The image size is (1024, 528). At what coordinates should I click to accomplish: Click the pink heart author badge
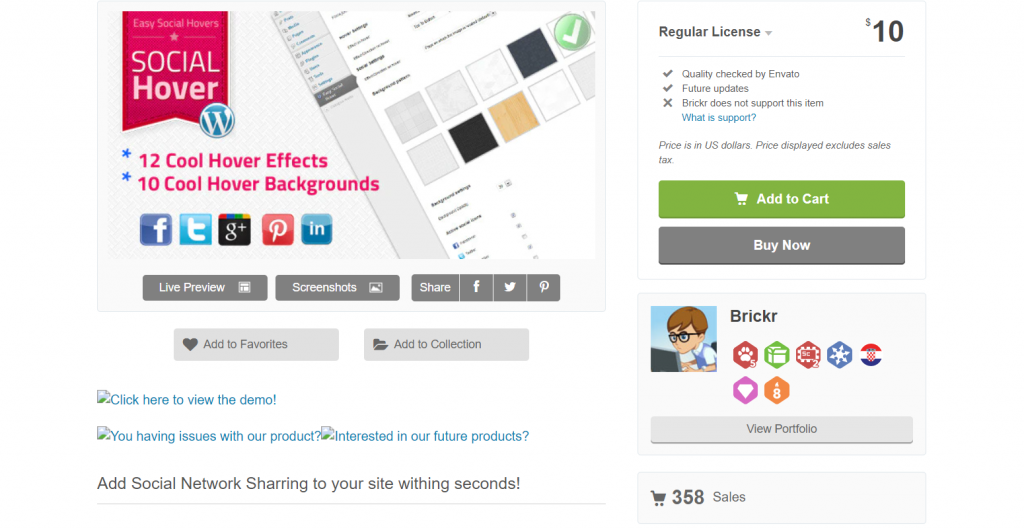pos(745,390)
